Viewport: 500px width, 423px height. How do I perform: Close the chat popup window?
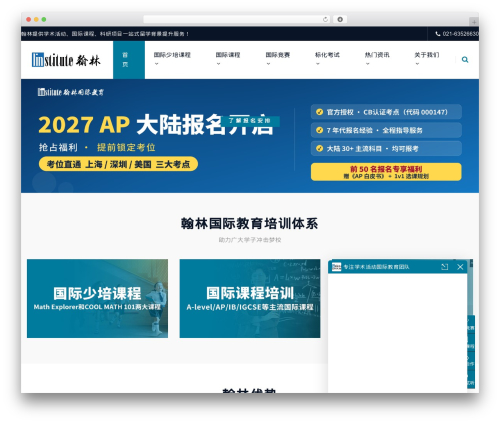tap(460, 267)
